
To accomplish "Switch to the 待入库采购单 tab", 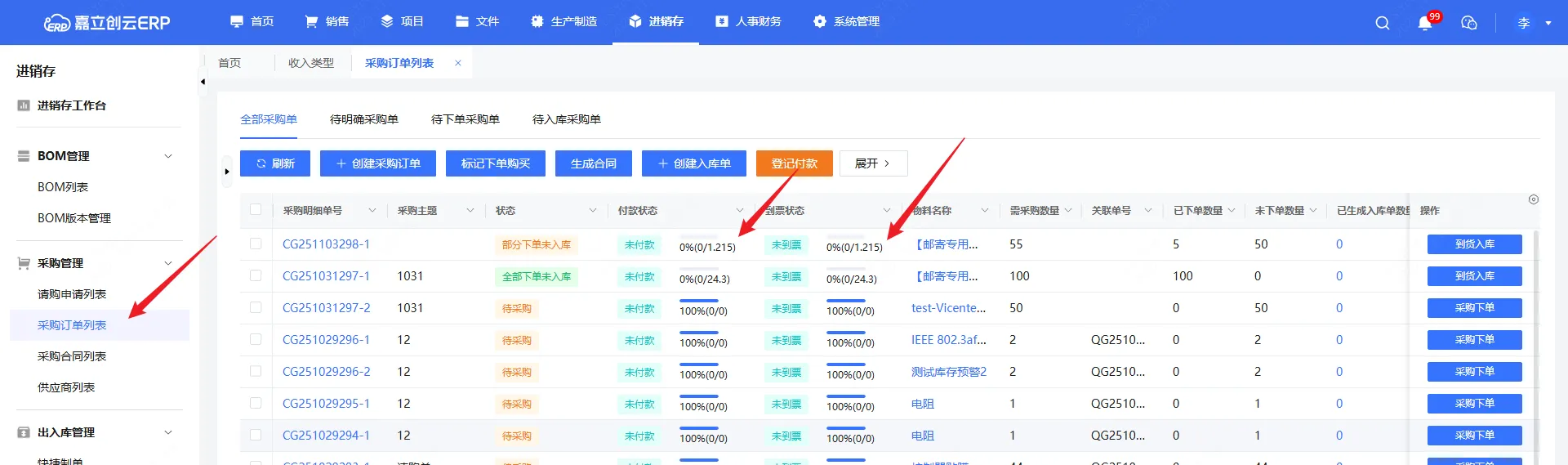I will point(566,119).
